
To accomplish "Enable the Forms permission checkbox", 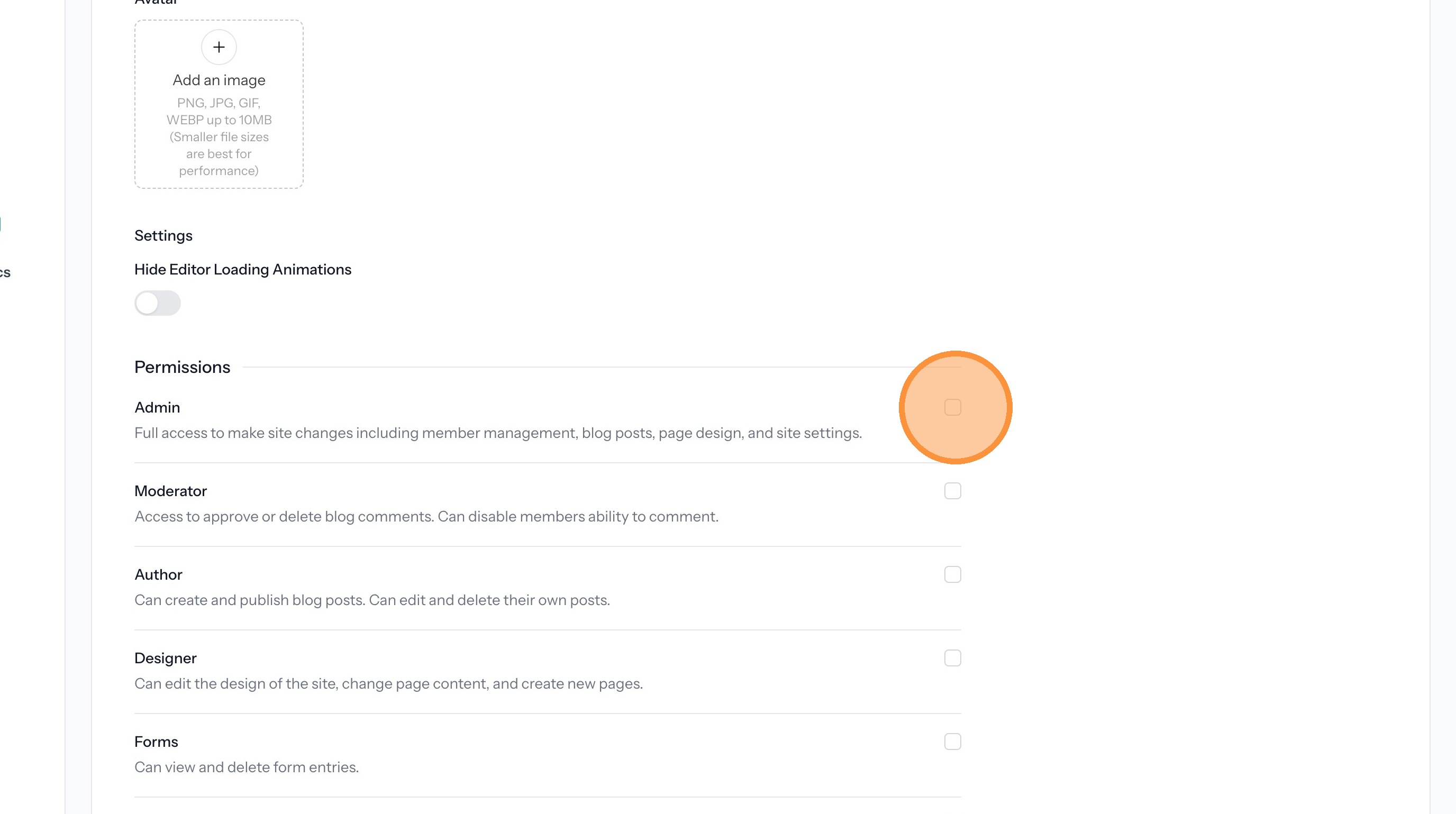I will (x=952, y=742).
